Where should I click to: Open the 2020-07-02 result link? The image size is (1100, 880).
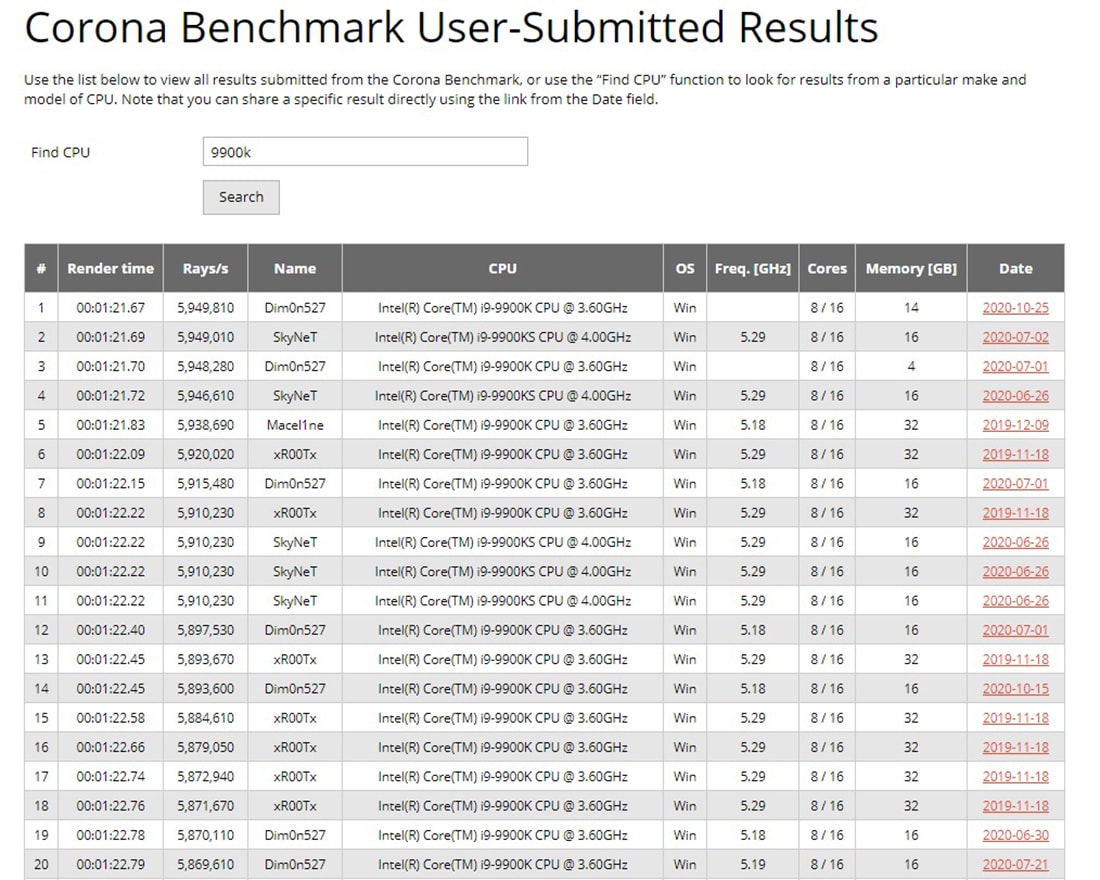tap(1015, 337)
